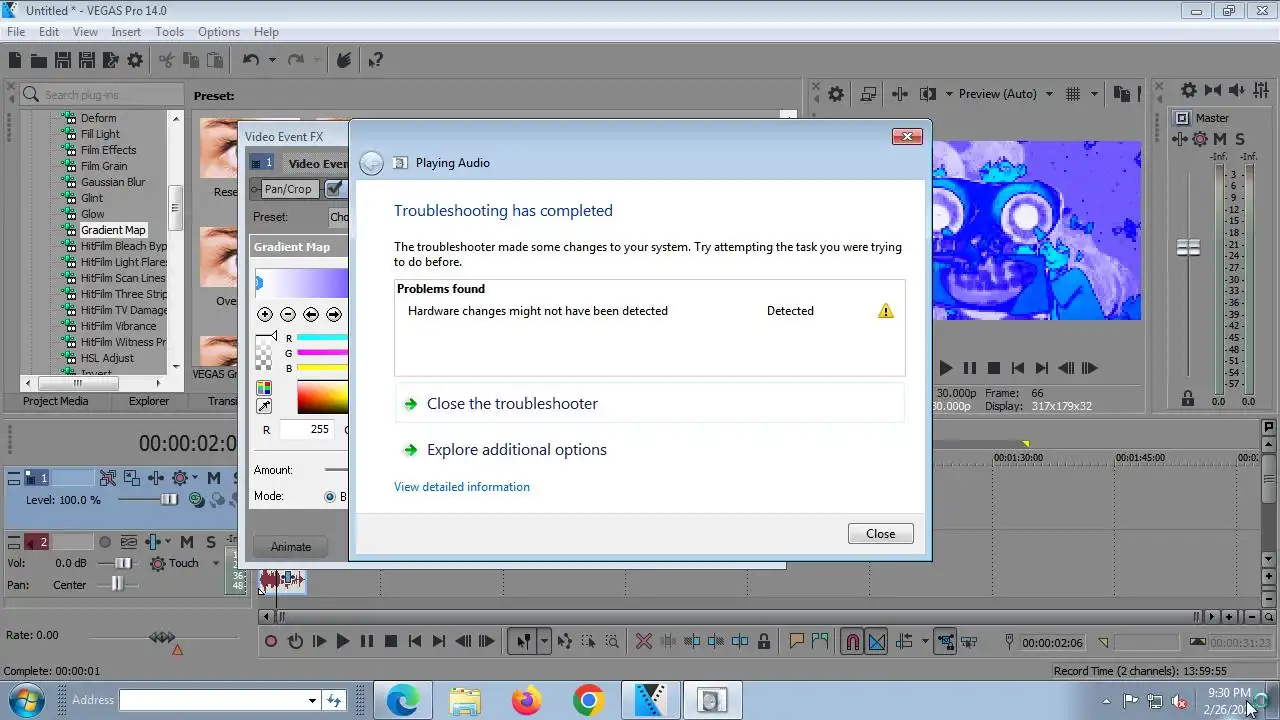Open the Address bar dropdown in taskbar
Screen dimensions: 1280x720
pyautogui.click(x=311, y=700)
